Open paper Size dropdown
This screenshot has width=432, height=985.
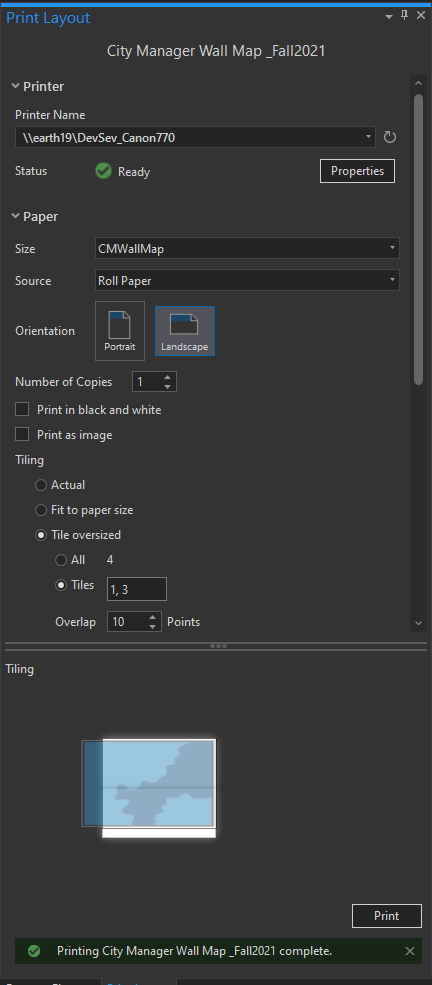pyautogui.click(x=247, y=249)
